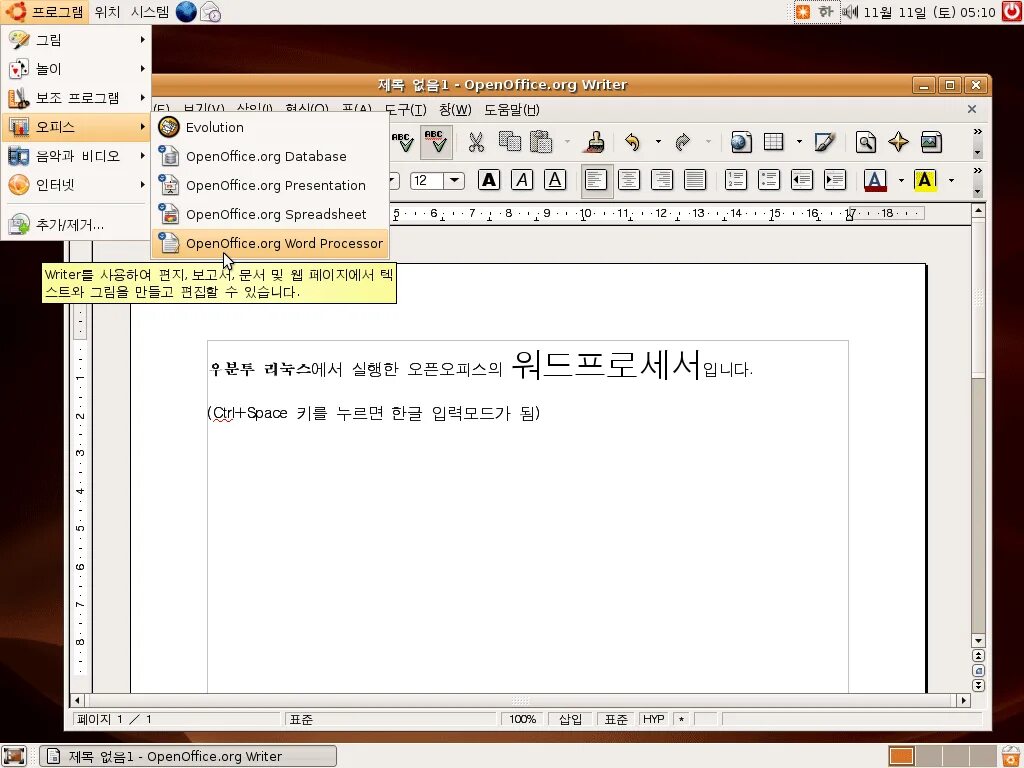Screen dimensions: 1024x768
Task: Launch OpenOffice.org Presentation
Action: click(x=270, y=185)
